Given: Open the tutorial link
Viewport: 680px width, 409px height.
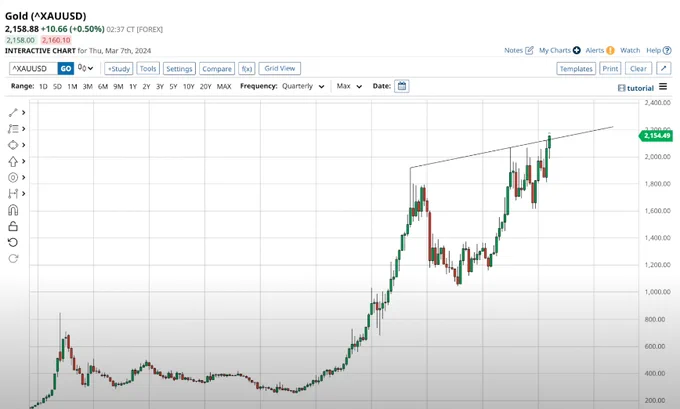Looking at the screenshot, I should pyautogui.click(x=636, y=88).
